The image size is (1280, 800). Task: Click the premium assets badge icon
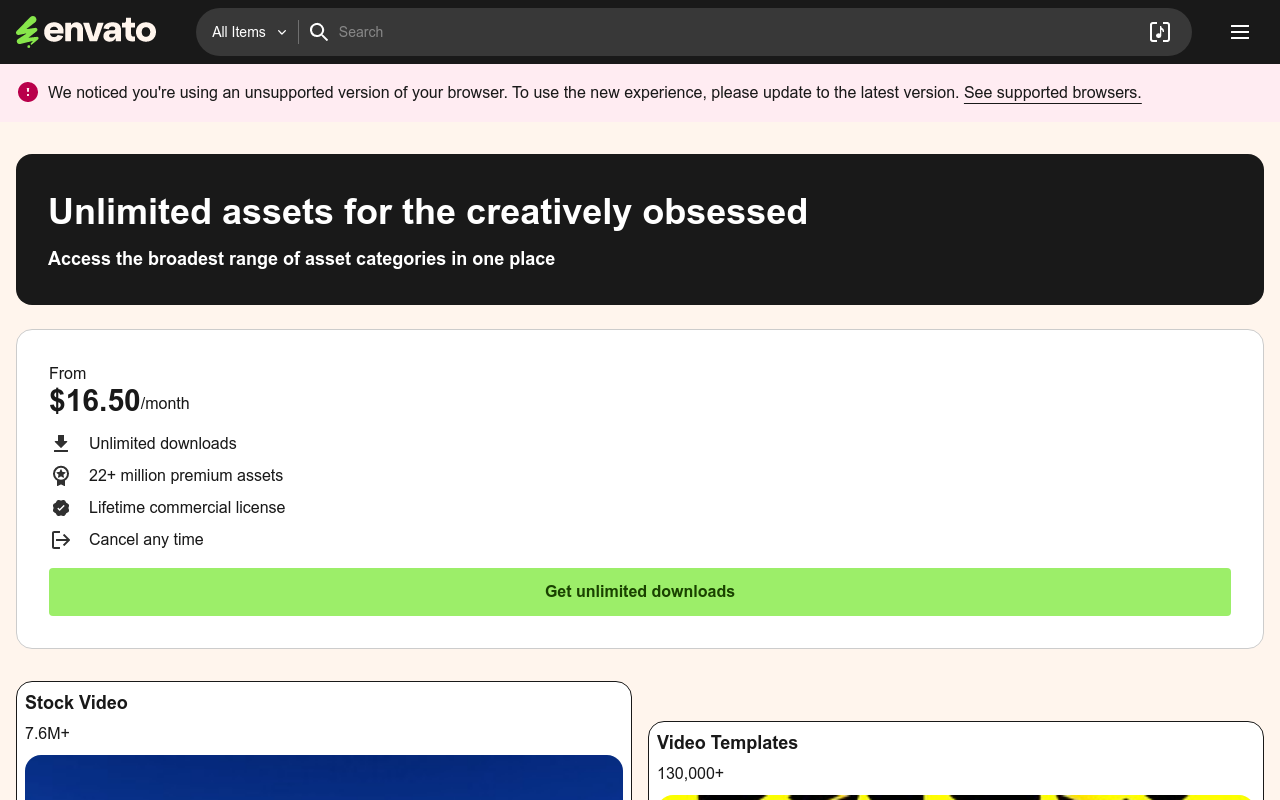click(x=61, y=475)
